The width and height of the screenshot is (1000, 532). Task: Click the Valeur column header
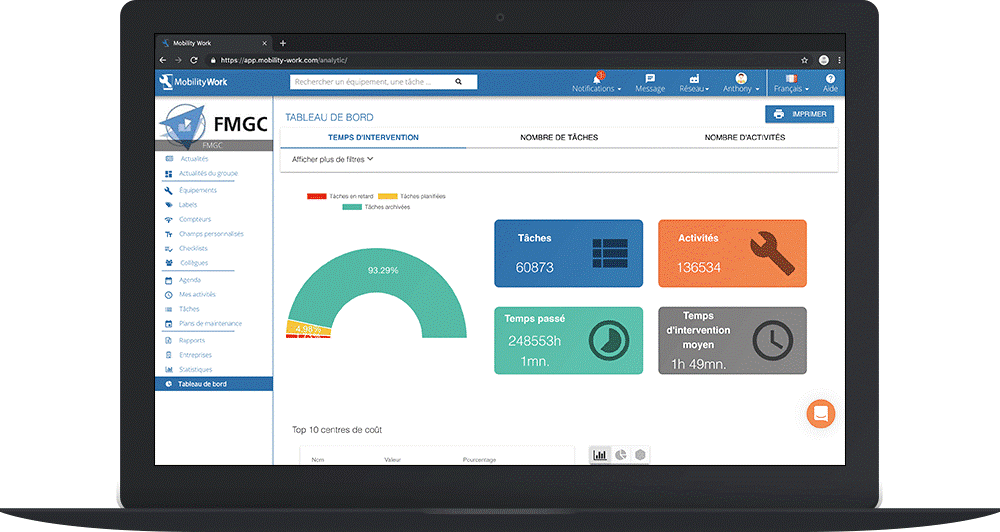[x=392, y=459]
